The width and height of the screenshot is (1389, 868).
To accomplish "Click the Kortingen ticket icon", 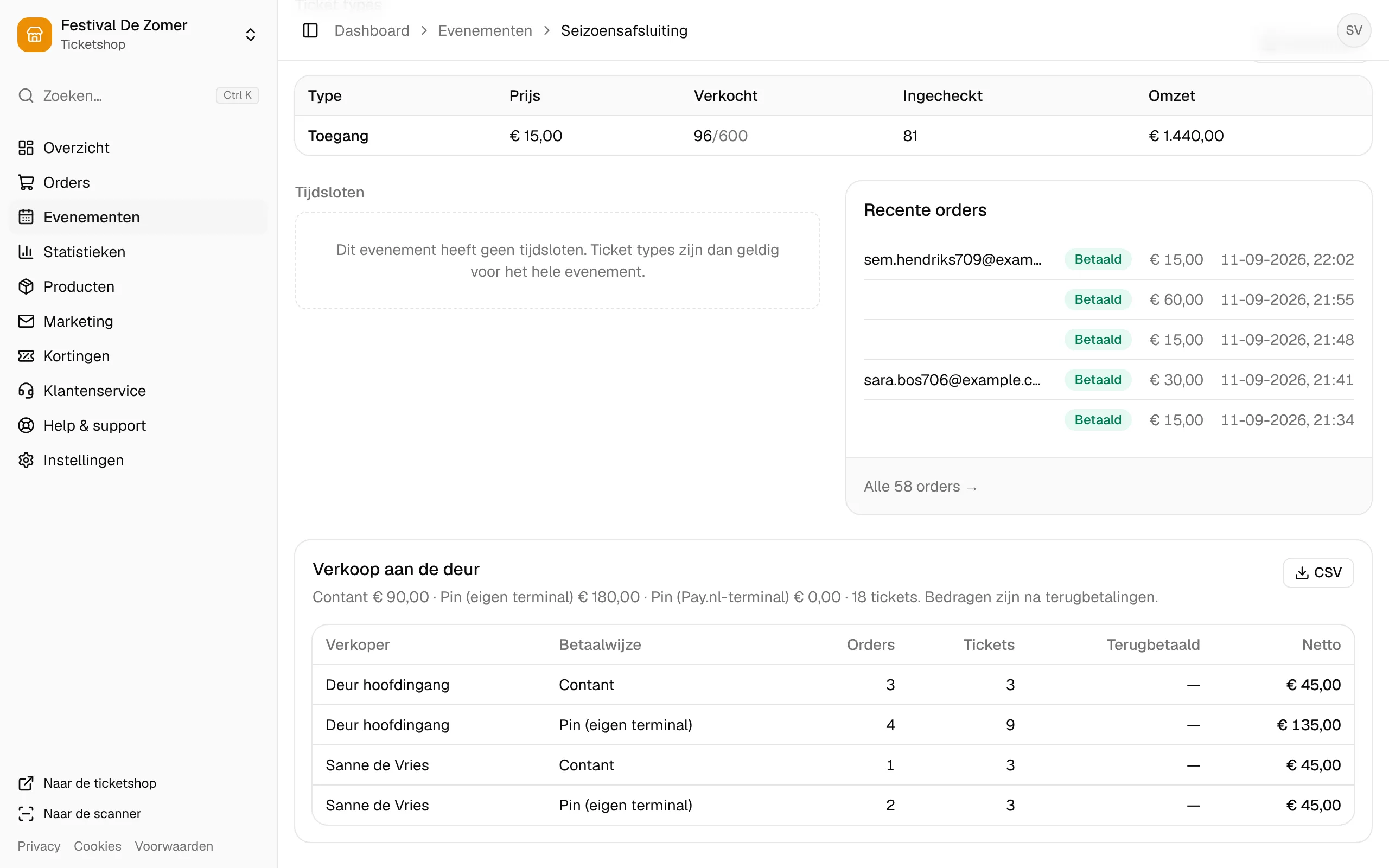I will pos(26,356).
